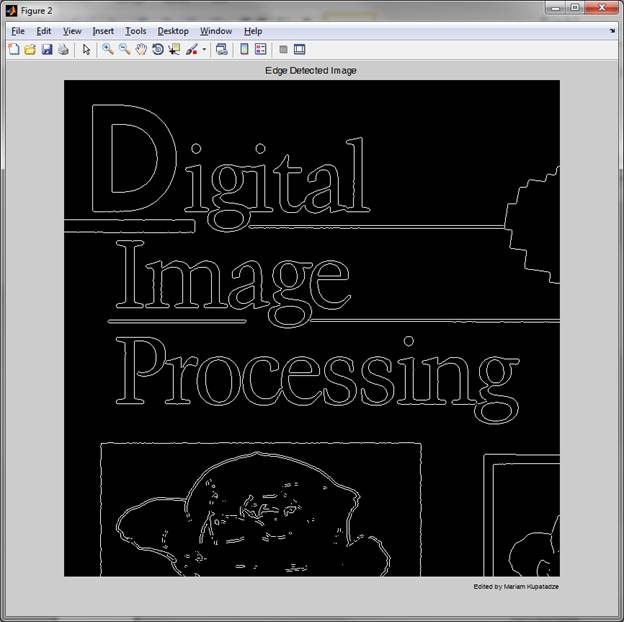This screenshot has width=624, height=622.
Task: Click the Hide Plot Tools button
Action: pos(283,49)
